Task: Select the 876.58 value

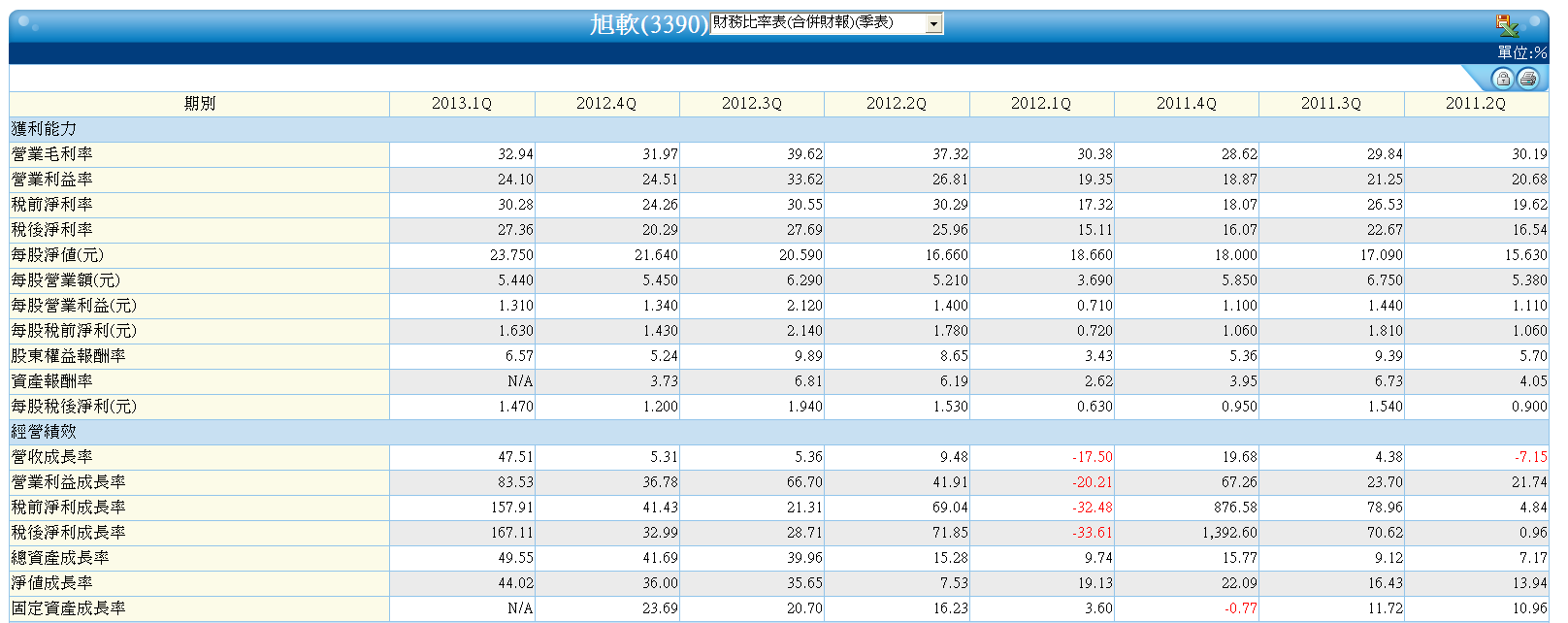Action: coord(1236,508)
